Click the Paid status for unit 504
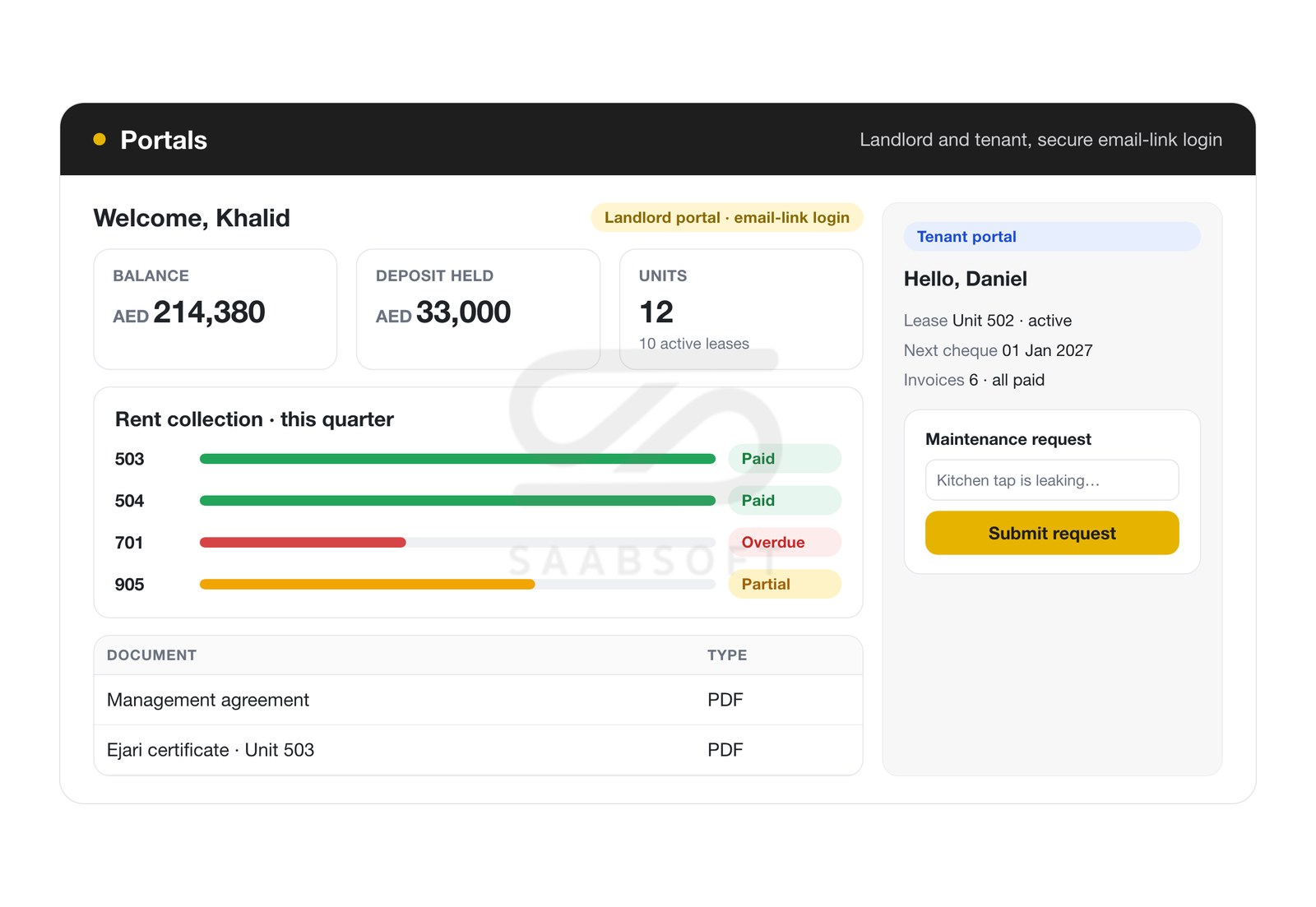The height and width of the screenshot is (907, 1316). [x=785, y=501]
